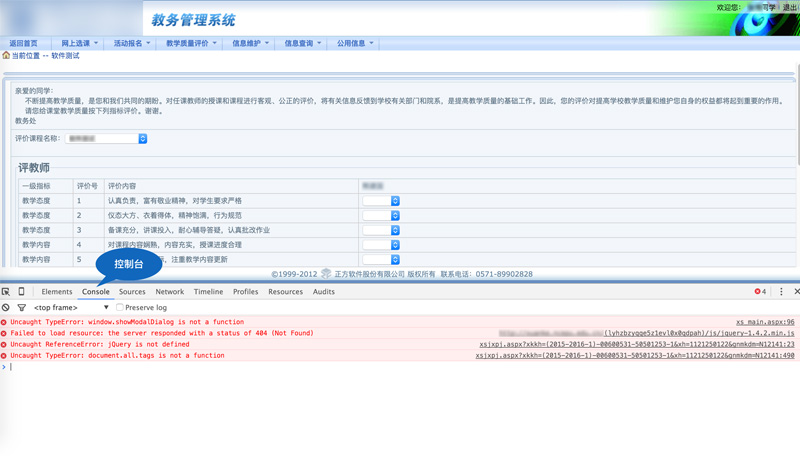This screenshot has height=456, width=800.
Task: Switch to the Elements tab
Action: pos(57,292)
